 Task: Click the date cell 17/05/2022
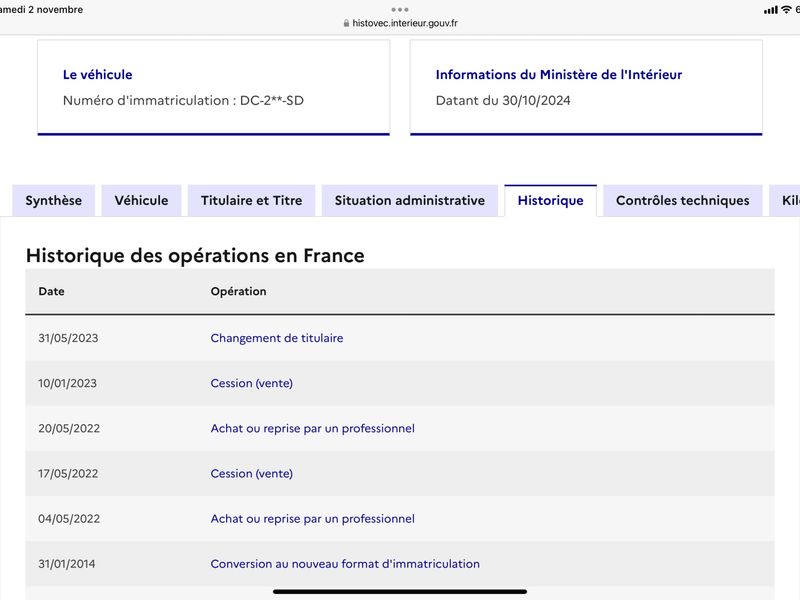pos(68,473)
